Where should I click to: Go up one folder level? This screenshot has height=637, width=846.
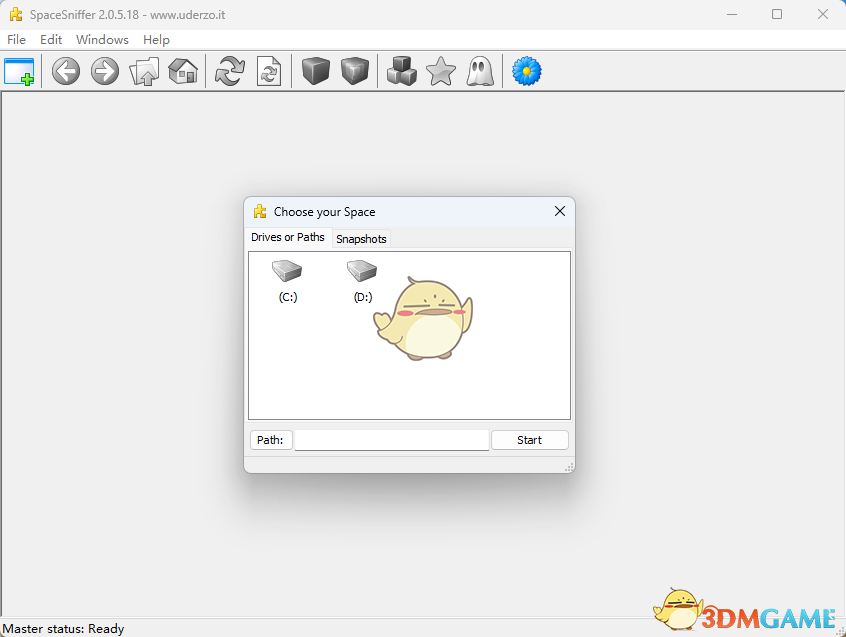click(144, 71)
